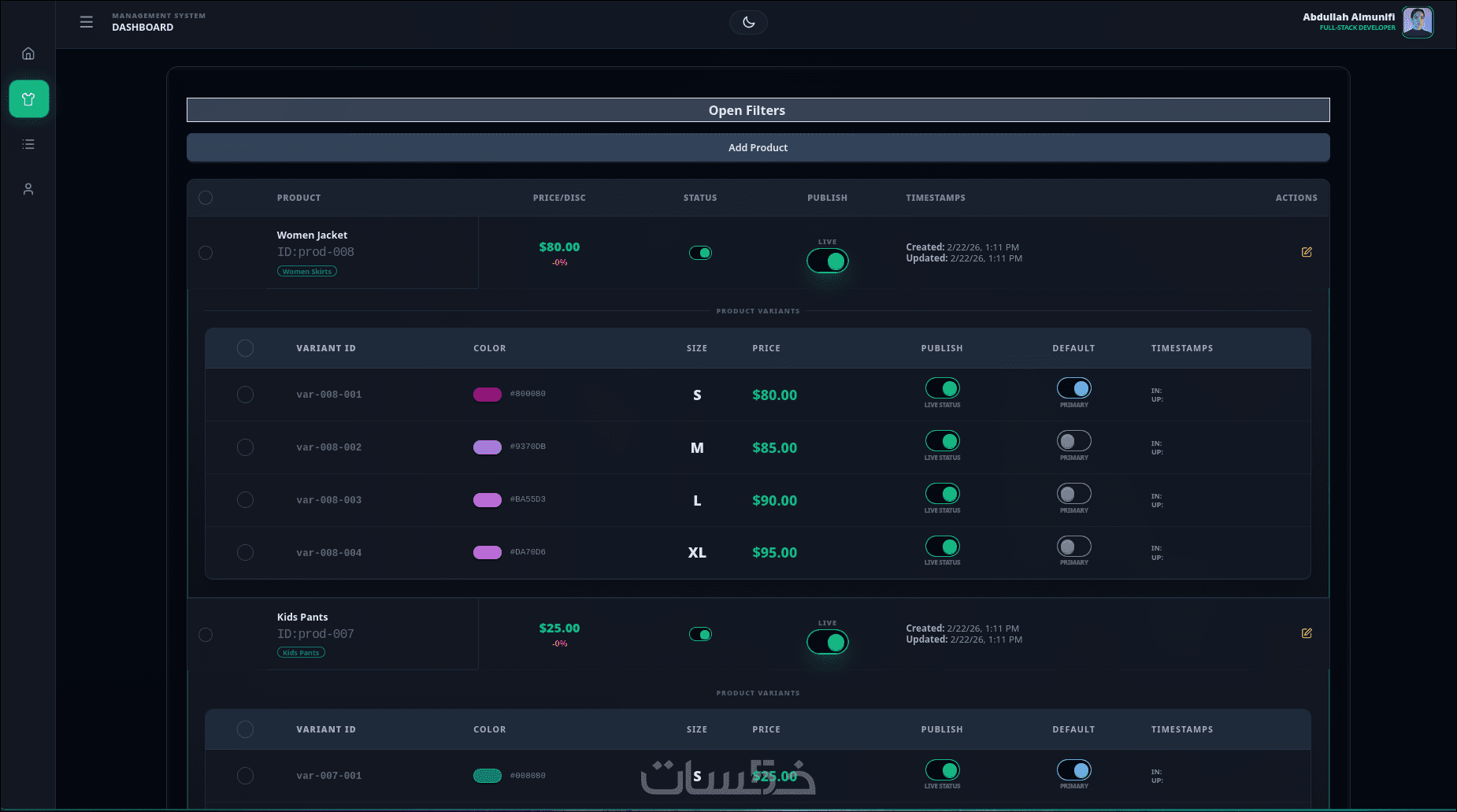
Task: Open the list view sidebar icon
Action: point(28,144)
